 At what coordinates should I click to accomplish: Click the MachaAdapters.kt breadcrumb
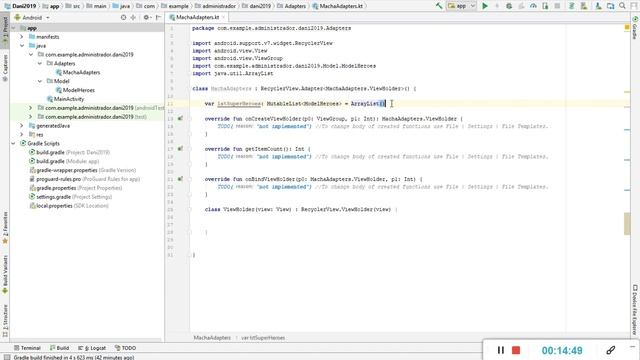338,6
